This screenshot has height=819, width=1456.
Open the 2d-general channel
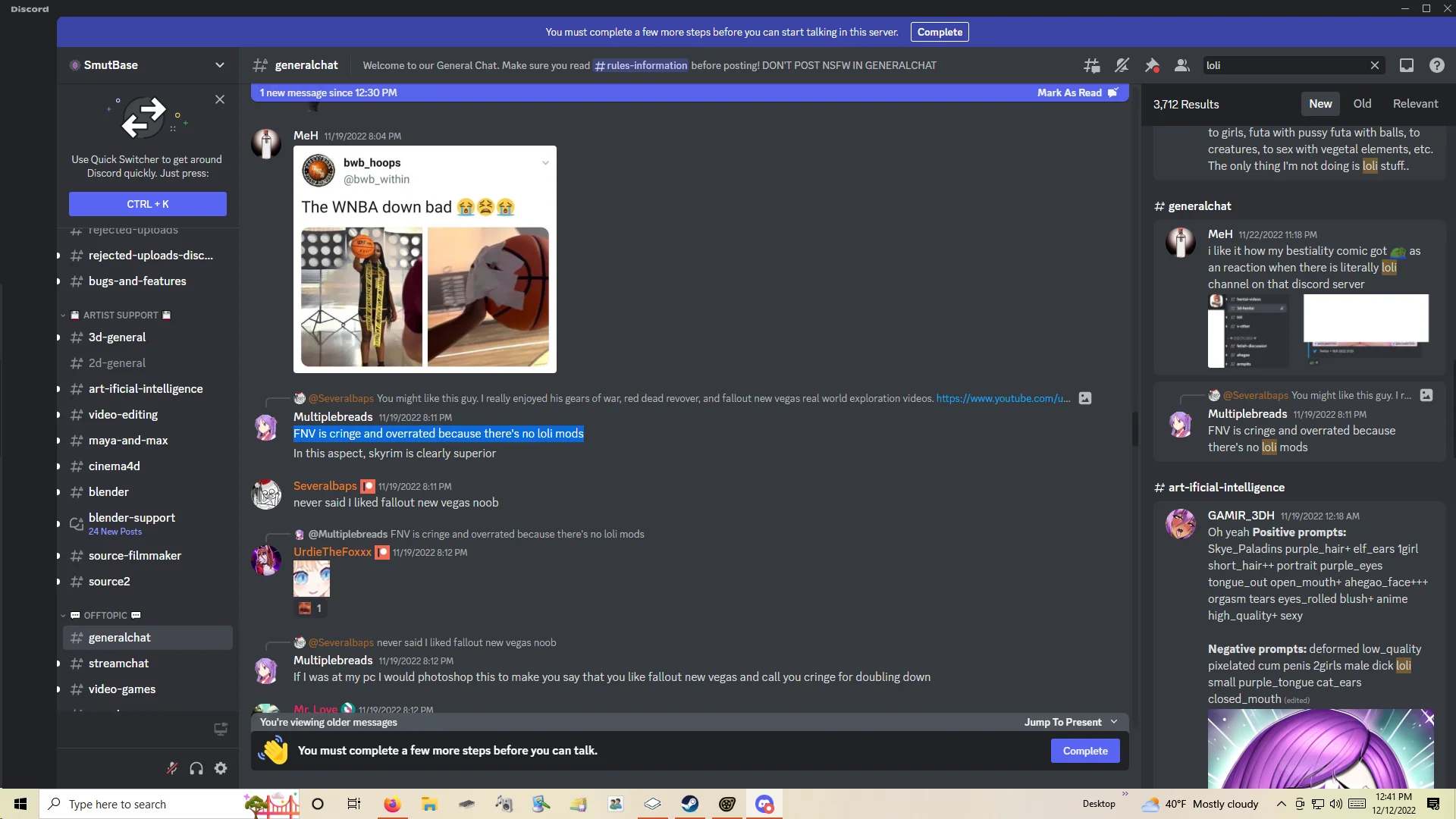[148, 363]
